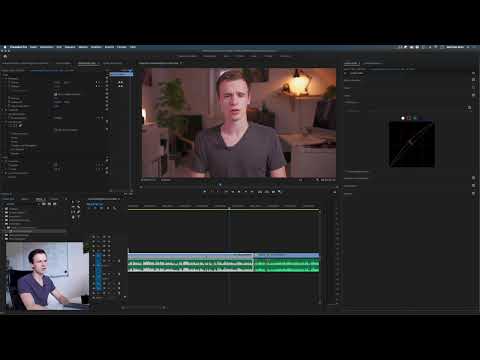Screen dimensions: 480x360
Task: Switch to the active Effect Controls tab
Action: coord(87,63)
